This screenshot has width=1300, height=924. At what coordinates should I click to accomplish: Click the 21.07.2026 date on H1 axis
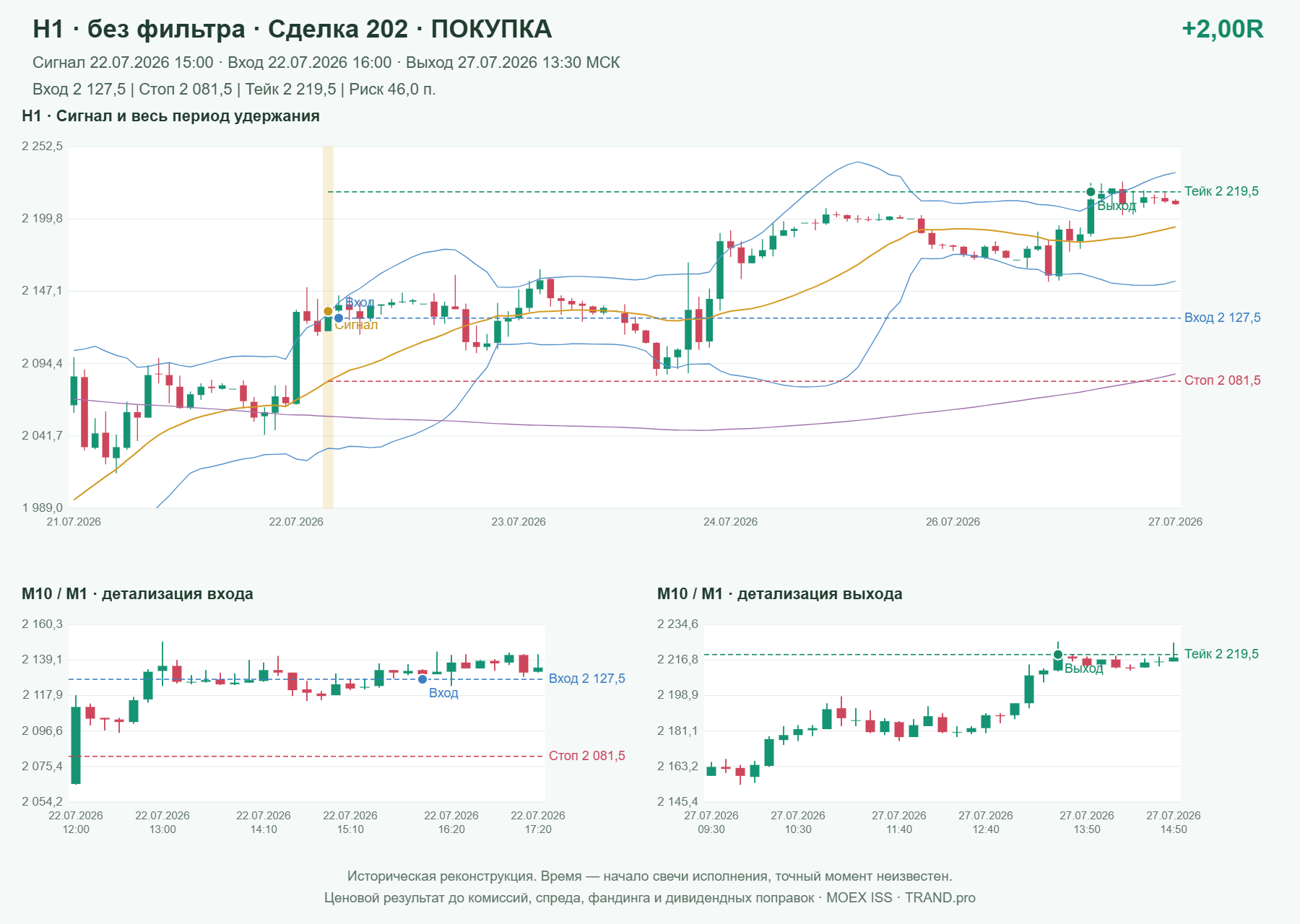pyautogui.click(x=74, y=522)
